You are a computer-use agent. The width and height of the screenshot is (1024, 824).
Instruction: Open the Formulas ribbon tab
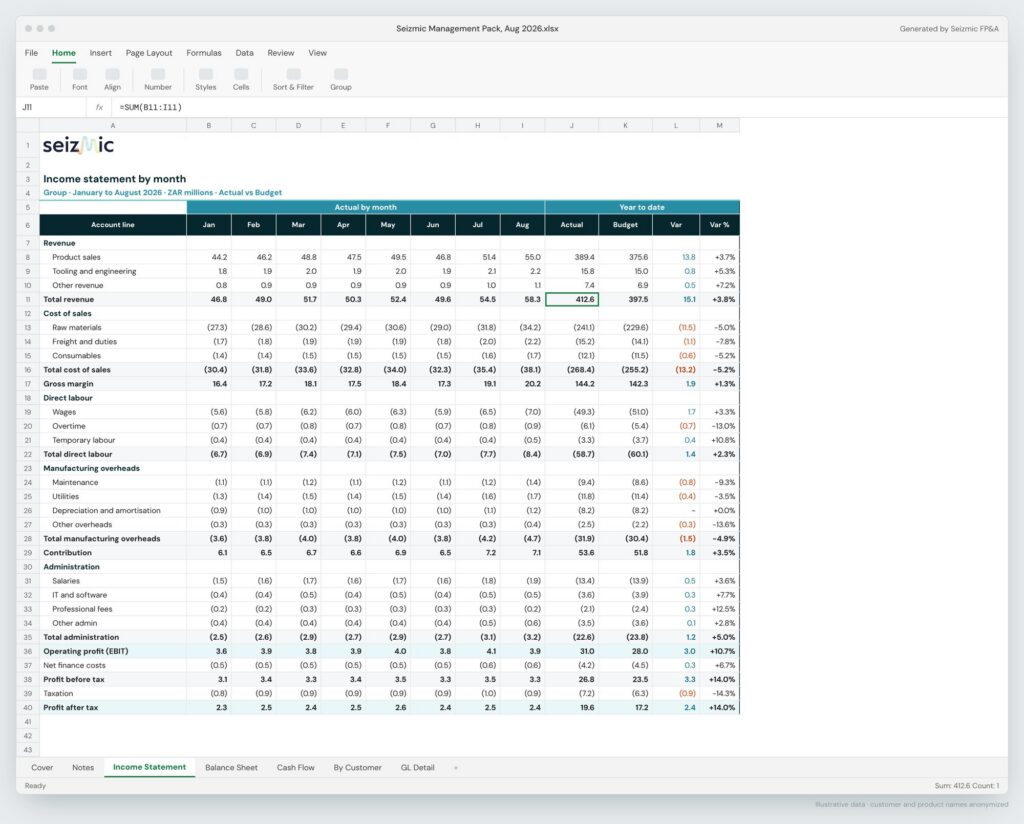[204, 53]
